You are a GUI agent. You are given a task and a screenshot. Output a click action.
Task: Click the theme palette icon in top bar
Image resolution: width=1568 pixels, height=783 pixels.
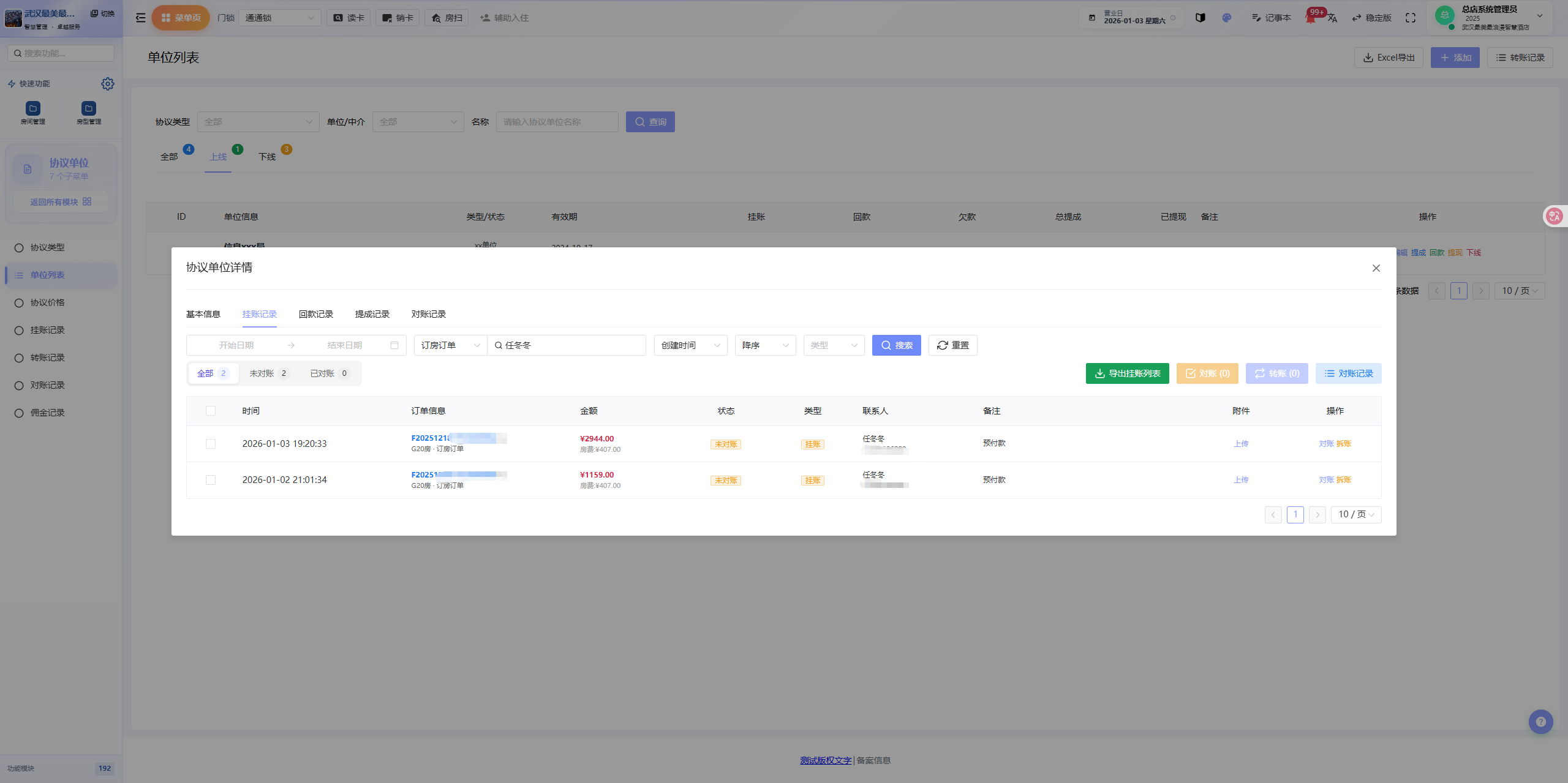(x=1226, y=18)
